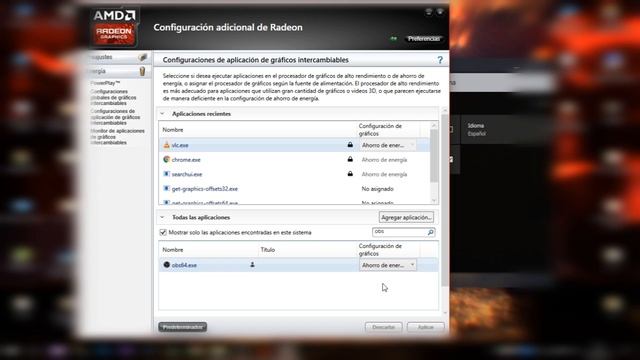This screenshot has height=360, width=640.
Task: Click the lock icon in searchui.exe row
Action: tap(350, 174)
